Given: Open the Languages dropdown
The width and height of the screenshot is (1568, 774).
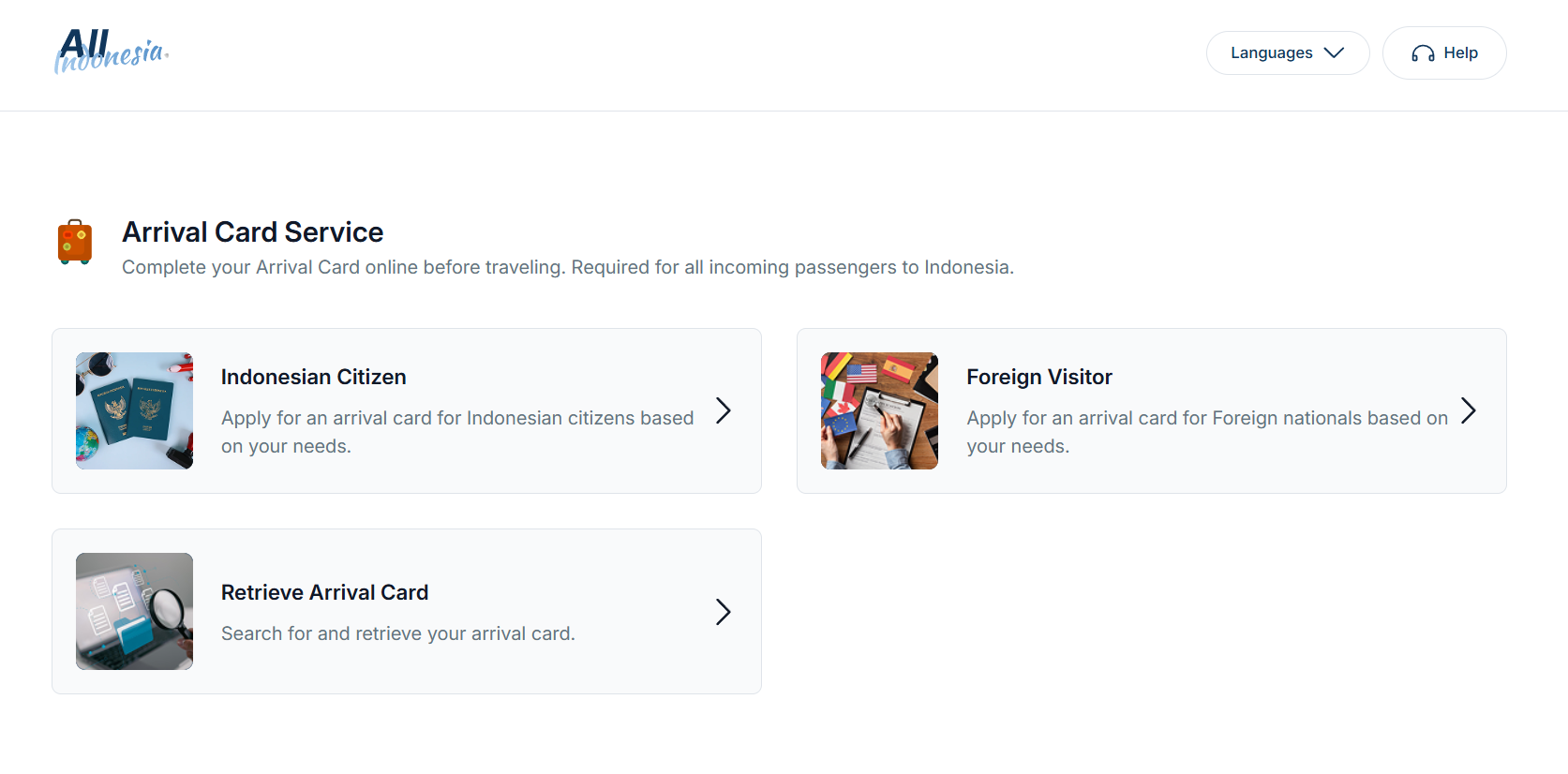Looking at the screenshot, I should pos(1287,52).
